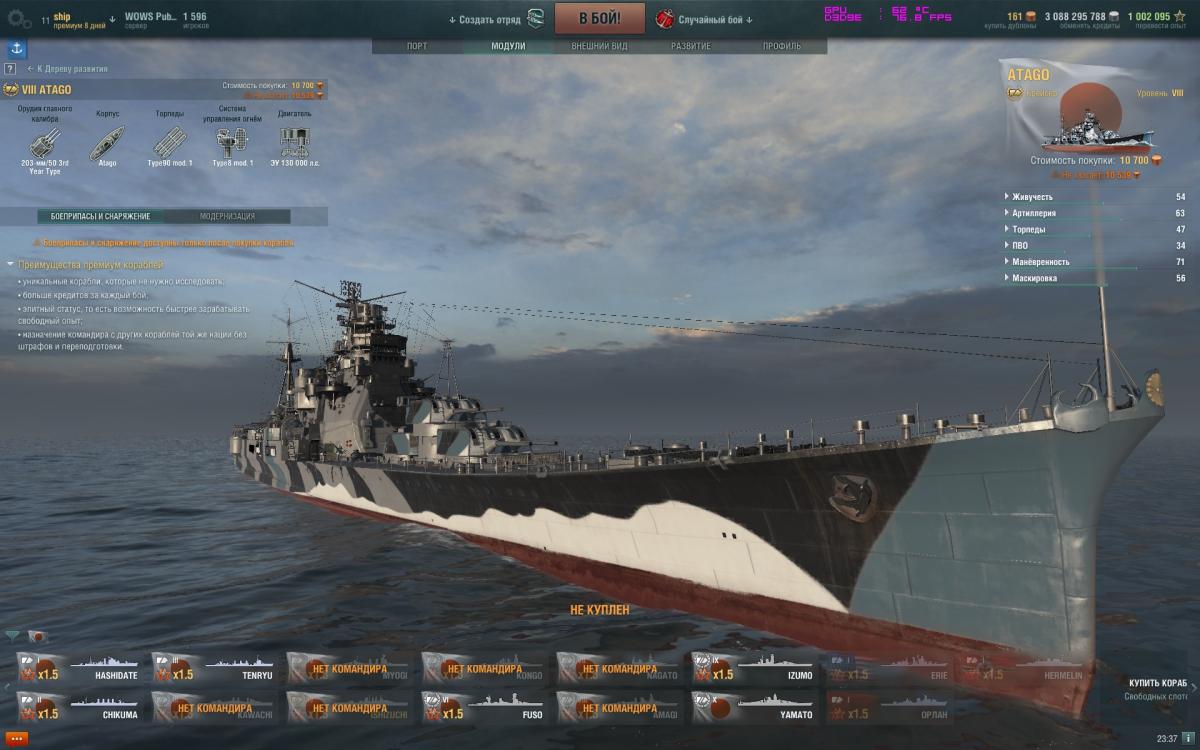
Task: Select the Yamato ship in carousel
Action: coord(754,708)
